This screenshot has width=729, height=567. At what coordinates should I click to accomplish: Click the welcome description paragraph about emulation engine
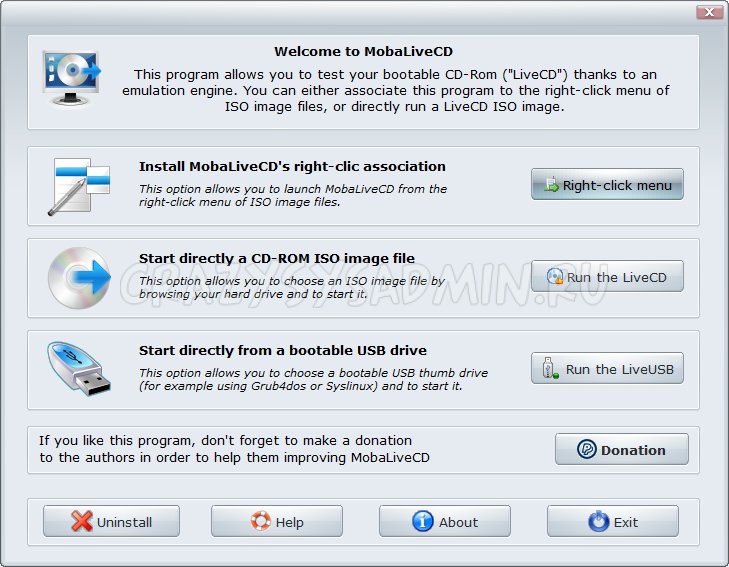[395, 90]
